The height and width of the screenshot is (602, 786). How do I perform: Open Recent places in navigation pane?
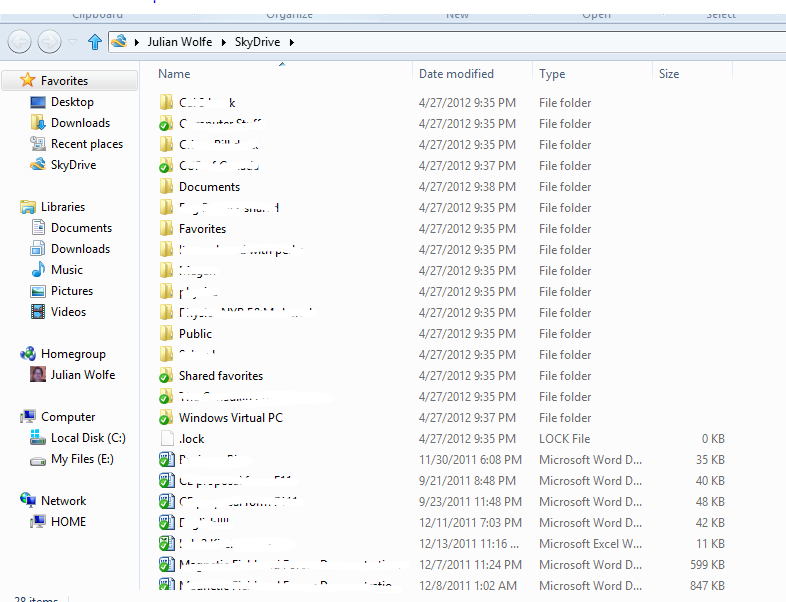tap(87, 144)
